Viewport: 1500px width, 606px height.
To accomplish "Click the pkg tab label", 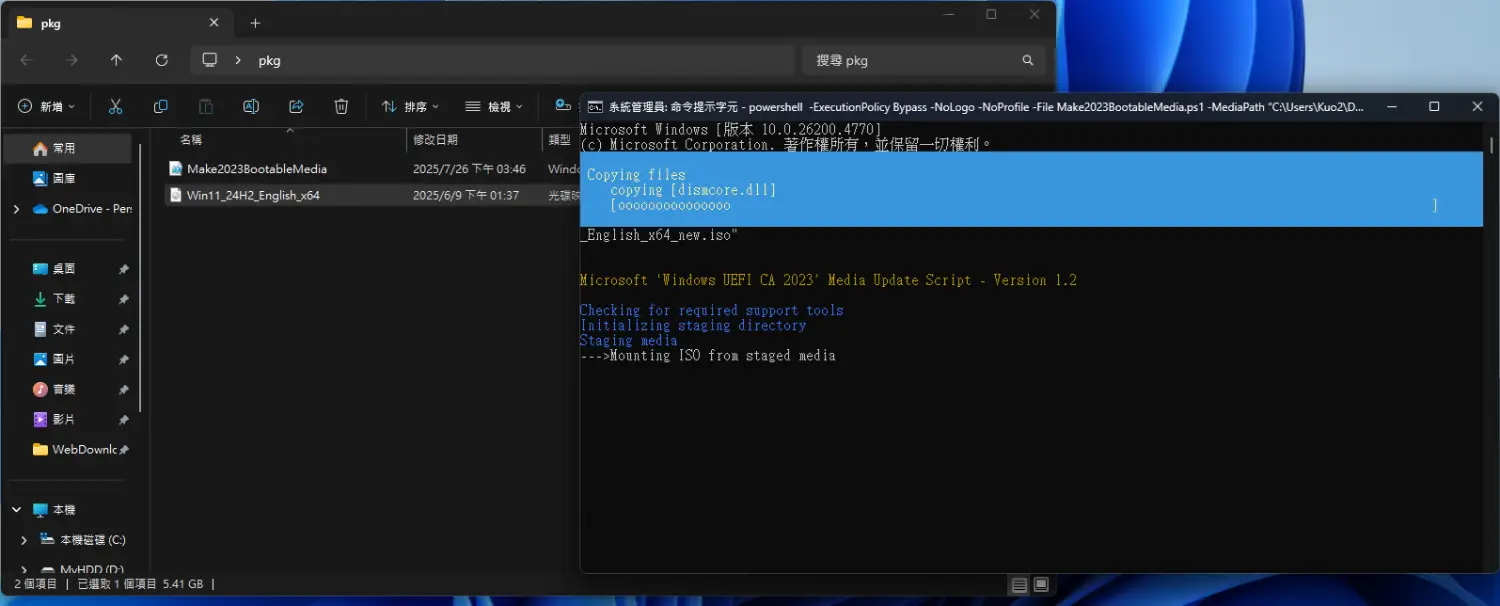I will pyautogui.click(x=51, y=23).
